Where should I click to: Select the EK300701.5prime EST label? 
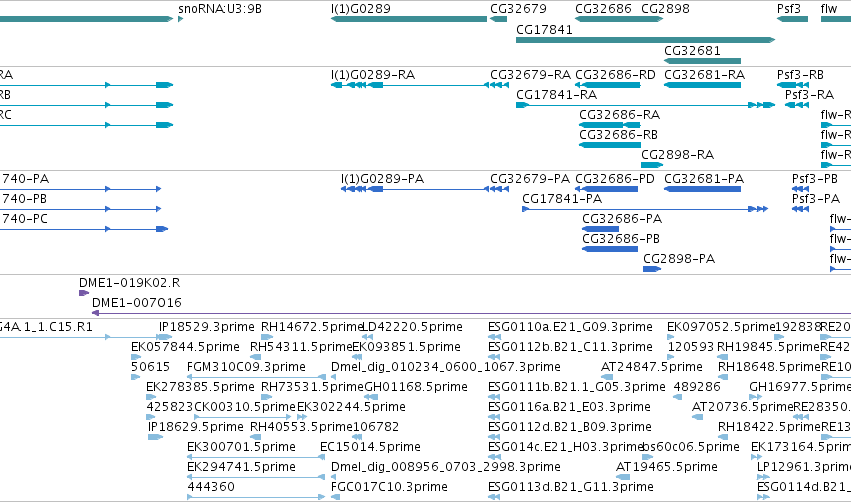pos(242,447)
